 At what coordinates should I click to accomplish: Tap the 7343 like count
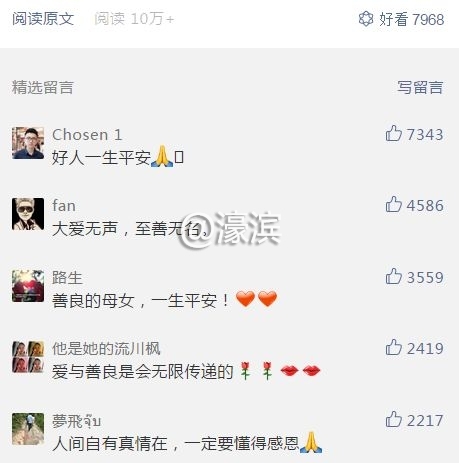[425, 135]
